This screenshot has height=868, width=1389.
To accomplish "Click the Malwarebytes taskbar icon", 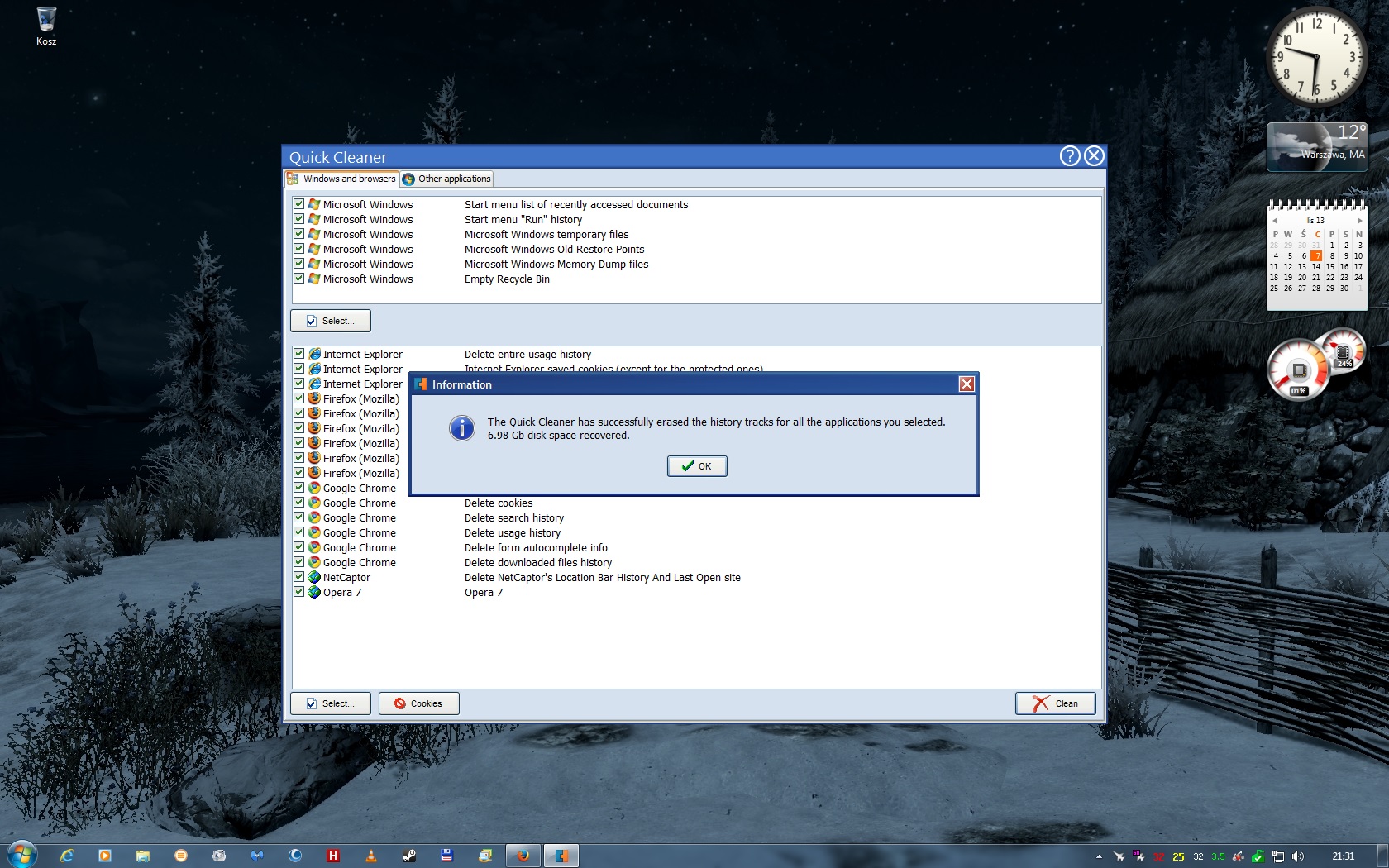I will point(257,856).
